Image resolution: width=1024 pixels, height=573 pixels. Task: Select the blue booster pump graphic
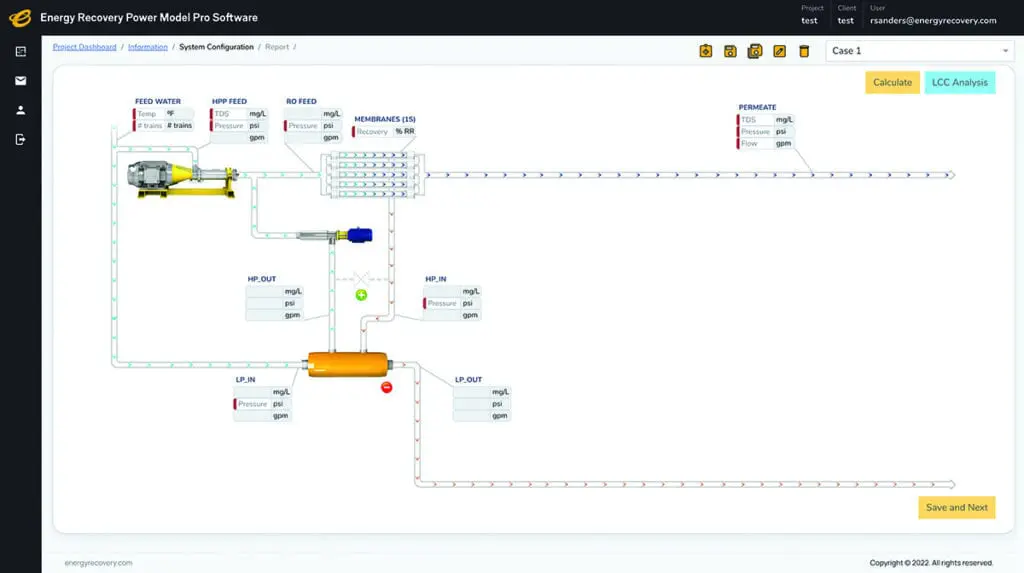(335, 235)
